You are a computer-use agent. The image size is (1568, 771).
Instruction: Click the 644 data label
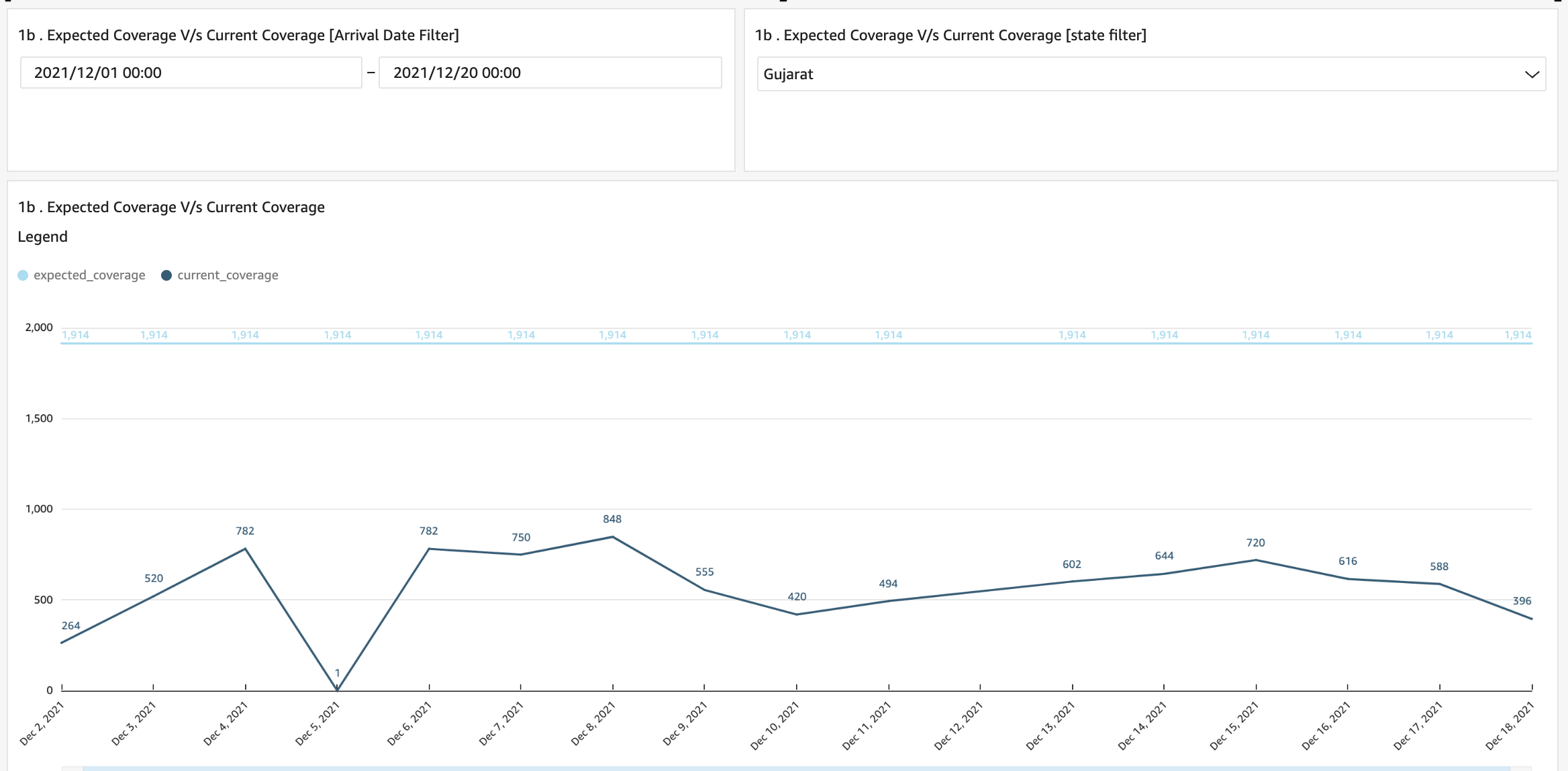tap(1164, 556)
